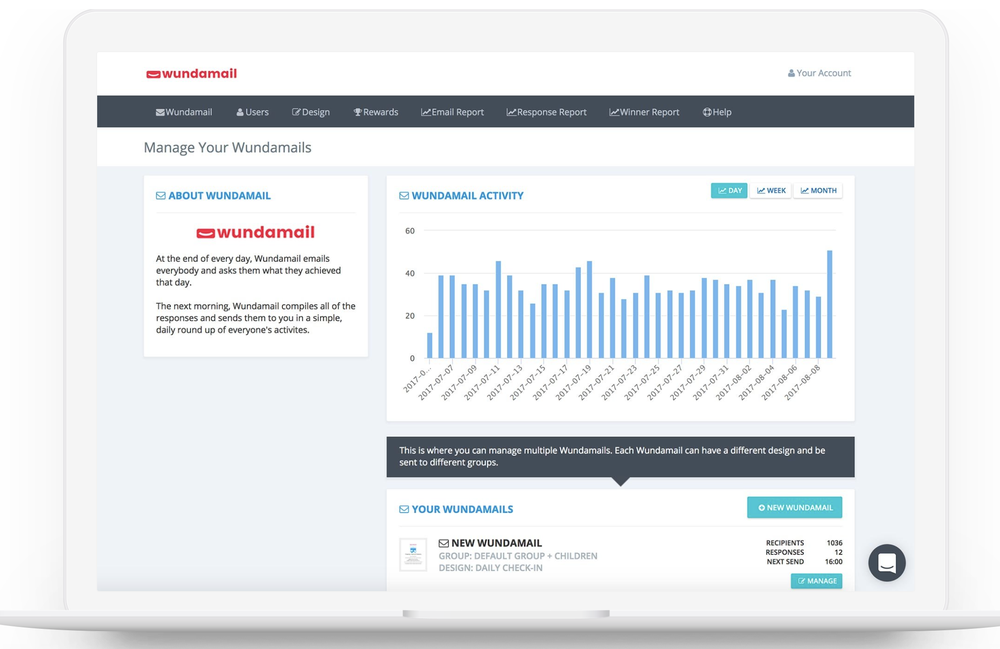Open the Wundamail nav menu item

184,112
